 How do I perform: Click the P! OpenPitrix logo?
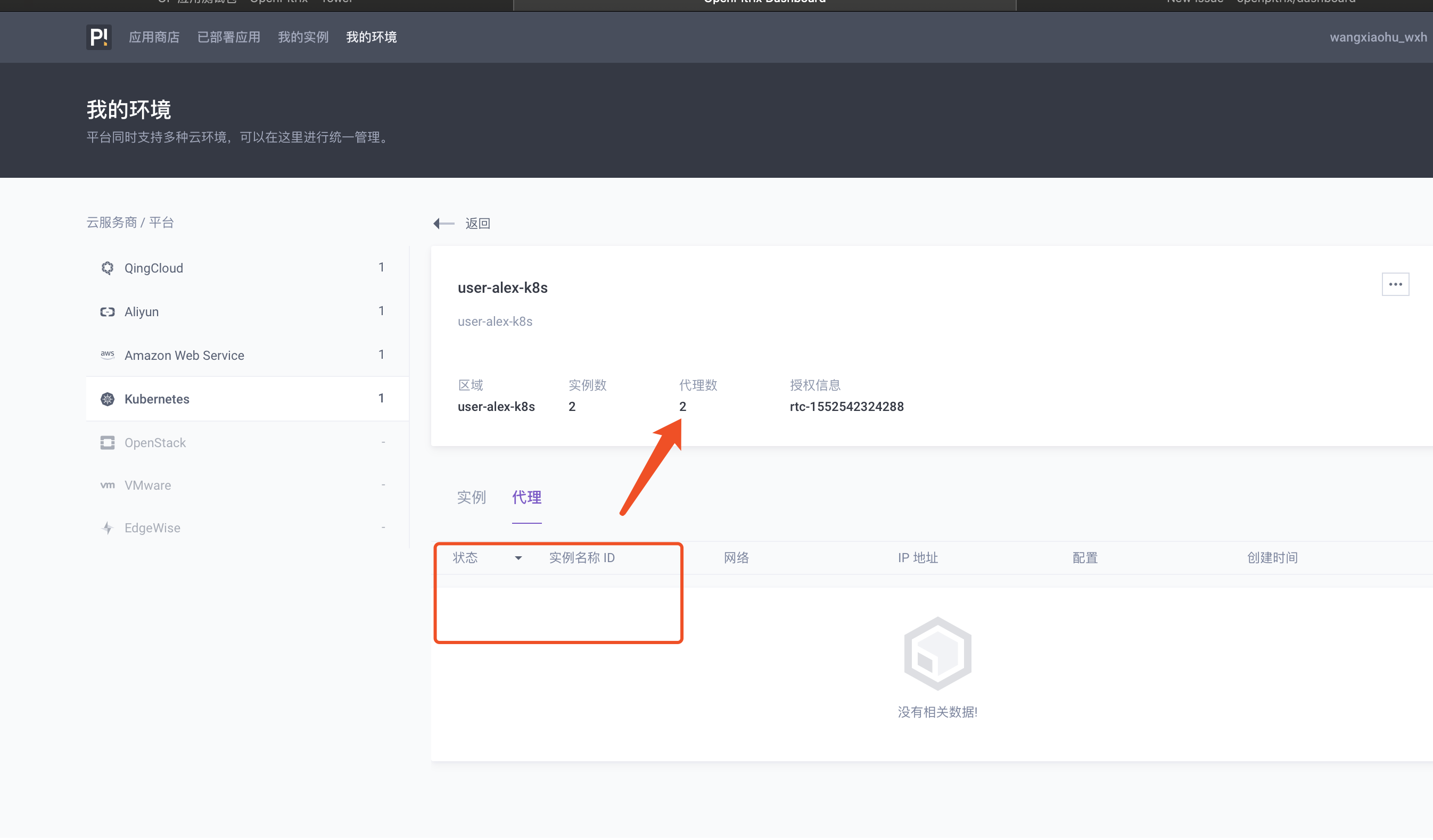[x=99, y=38]
